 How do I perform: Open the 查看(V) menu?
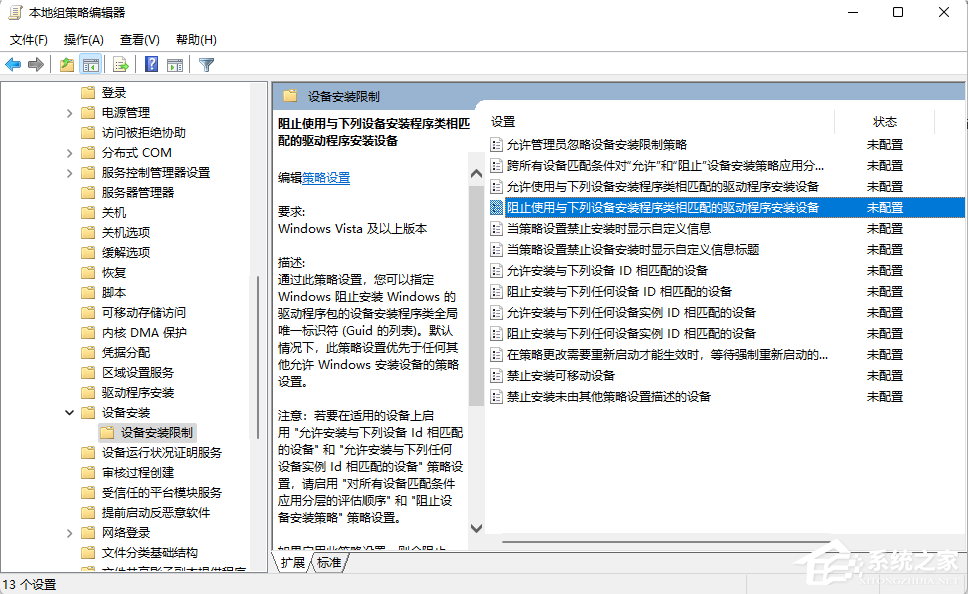[140, 40]
